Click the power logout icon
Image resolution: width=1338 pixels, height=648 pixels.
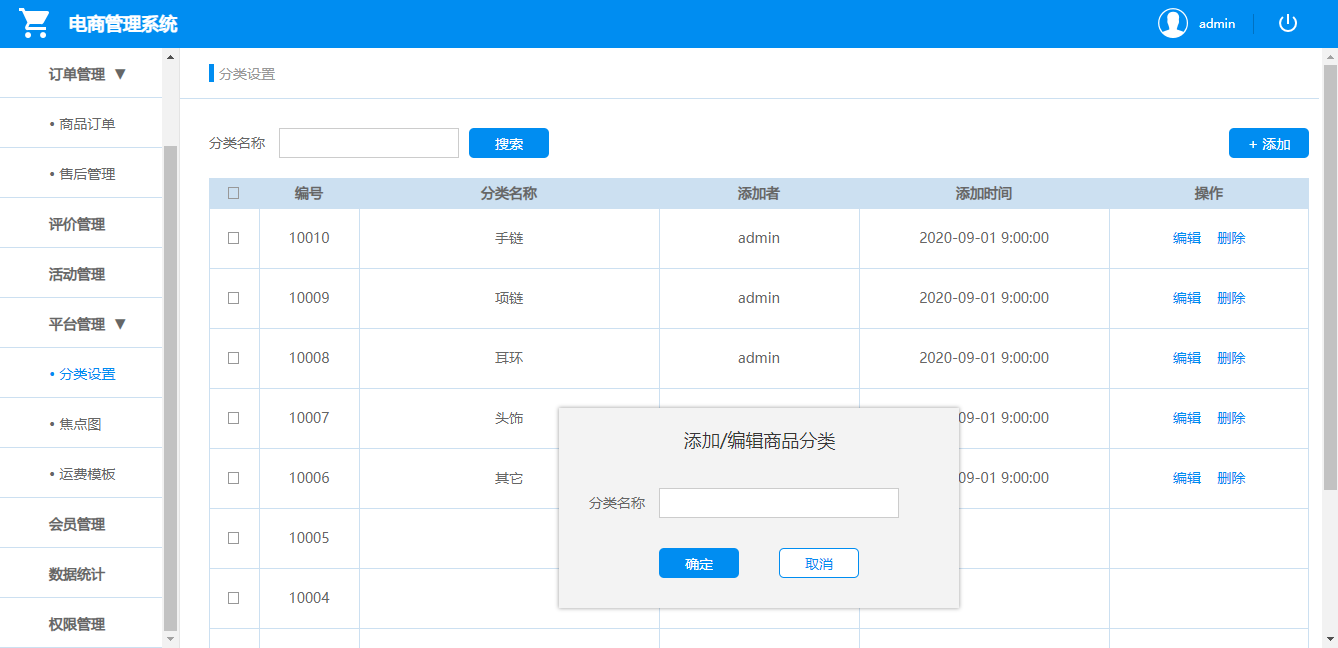click(1287, 22)
